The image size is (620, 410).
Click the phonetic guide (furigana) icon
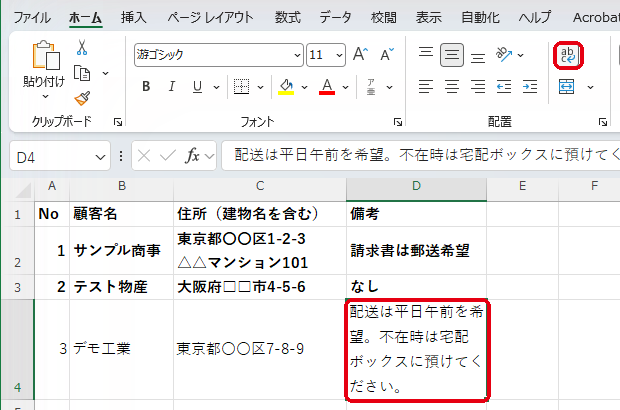click(371, 87)
